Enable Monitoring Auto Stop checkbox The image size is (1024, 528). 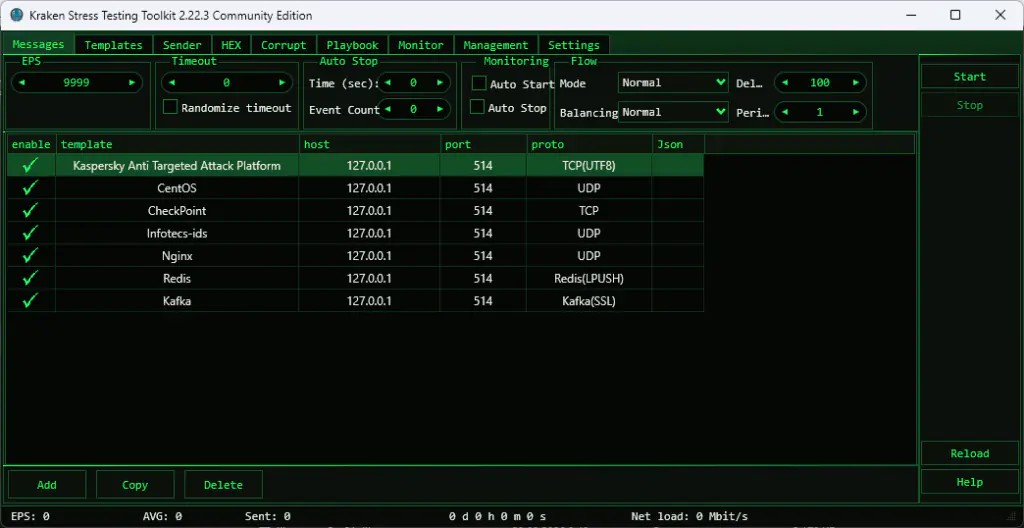[x=478, y=107]
